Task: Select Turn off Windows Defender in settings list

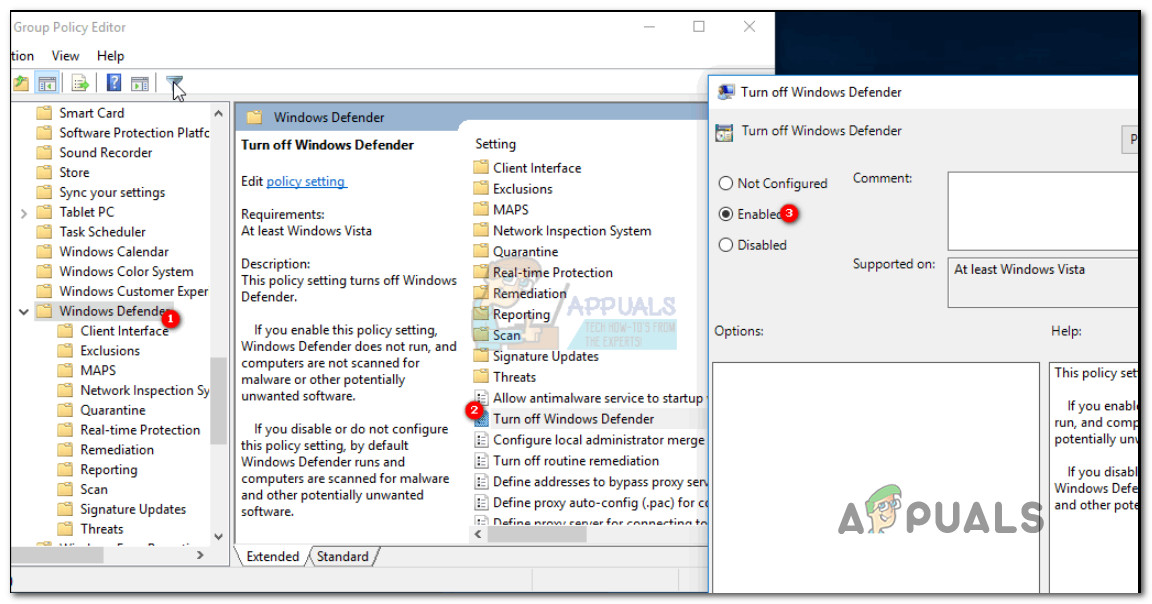Action: [573, 419]
